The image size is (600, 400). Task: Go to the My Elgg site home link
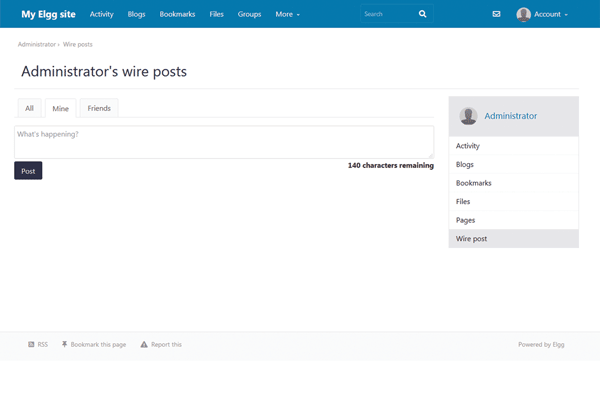pyautogui.click(x=49, y=15)
